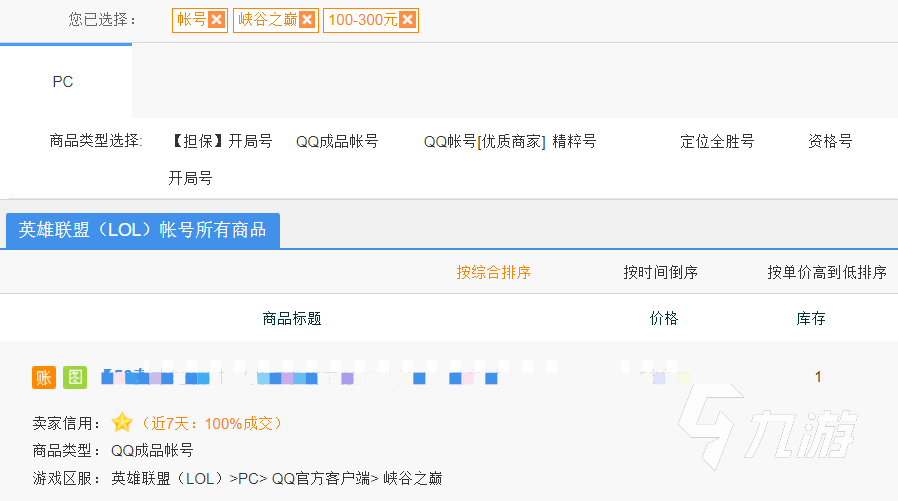Remove the 100-300元 price filter

tap(407, 20)
